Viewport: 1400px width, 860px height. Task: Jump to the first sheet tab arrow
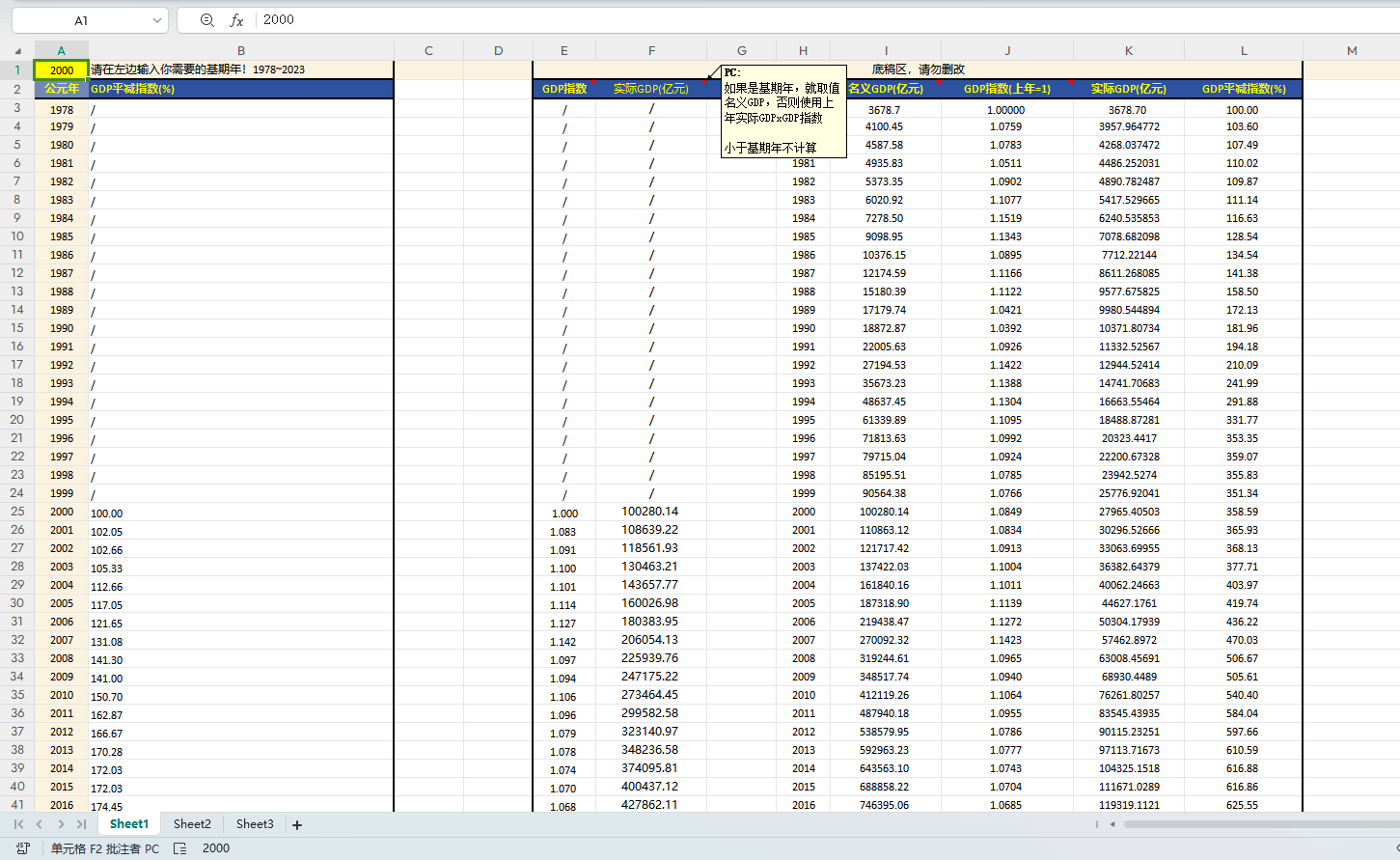coord(18,824)
